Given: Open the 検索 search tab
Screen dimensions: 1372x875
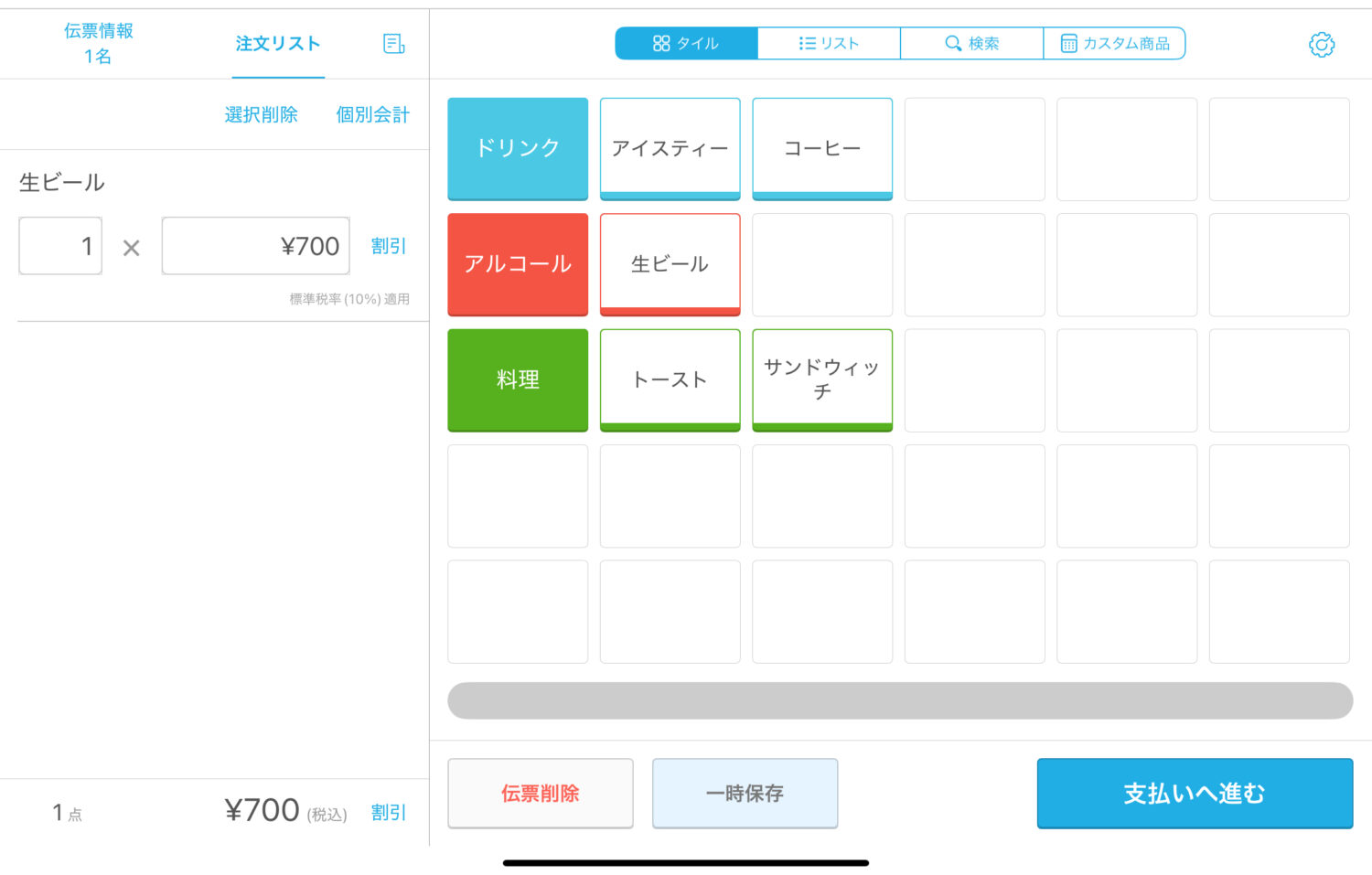Looking at the screenshot, I should [971, 43].
